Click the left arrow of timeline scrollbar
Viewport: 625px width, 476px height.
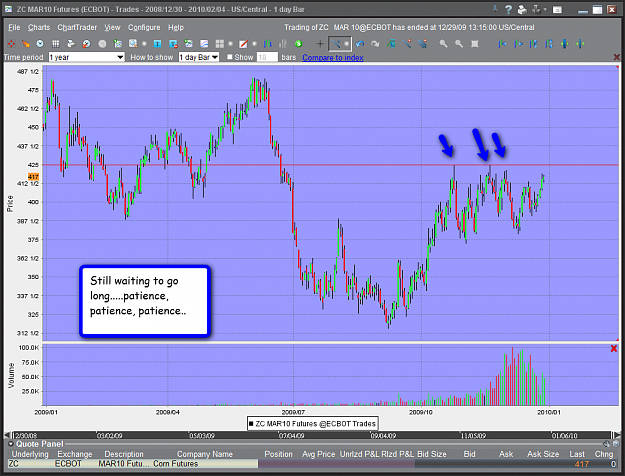point(7,435)
